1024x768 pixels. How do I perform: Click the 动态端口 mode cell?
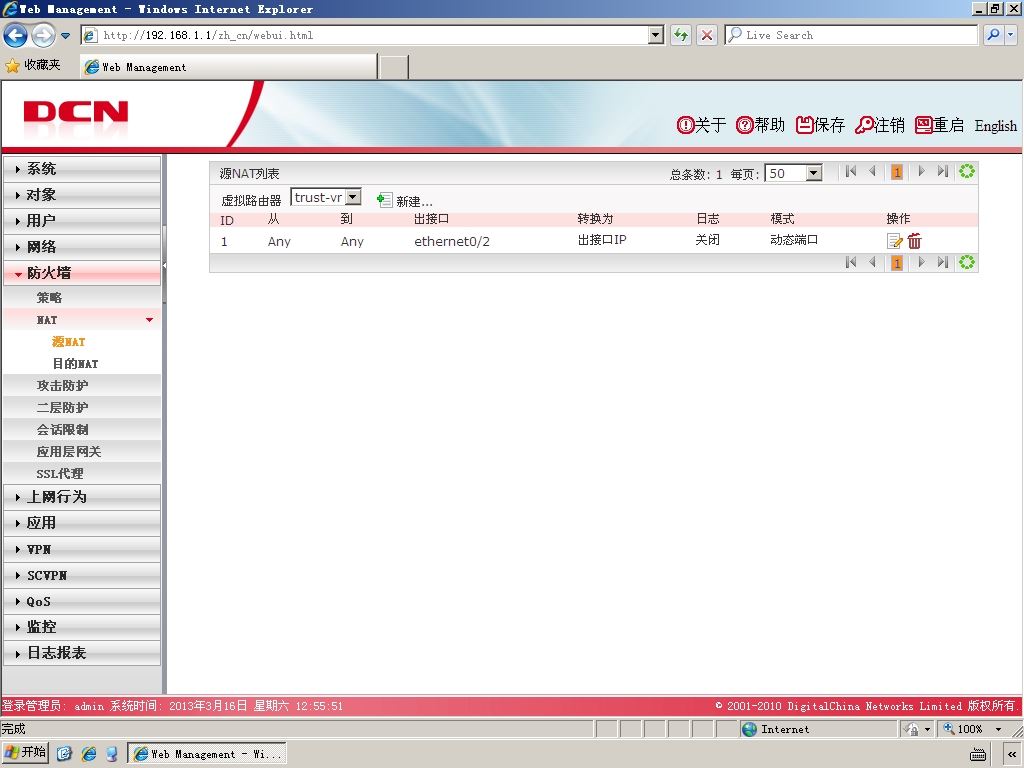click(794, 240)
